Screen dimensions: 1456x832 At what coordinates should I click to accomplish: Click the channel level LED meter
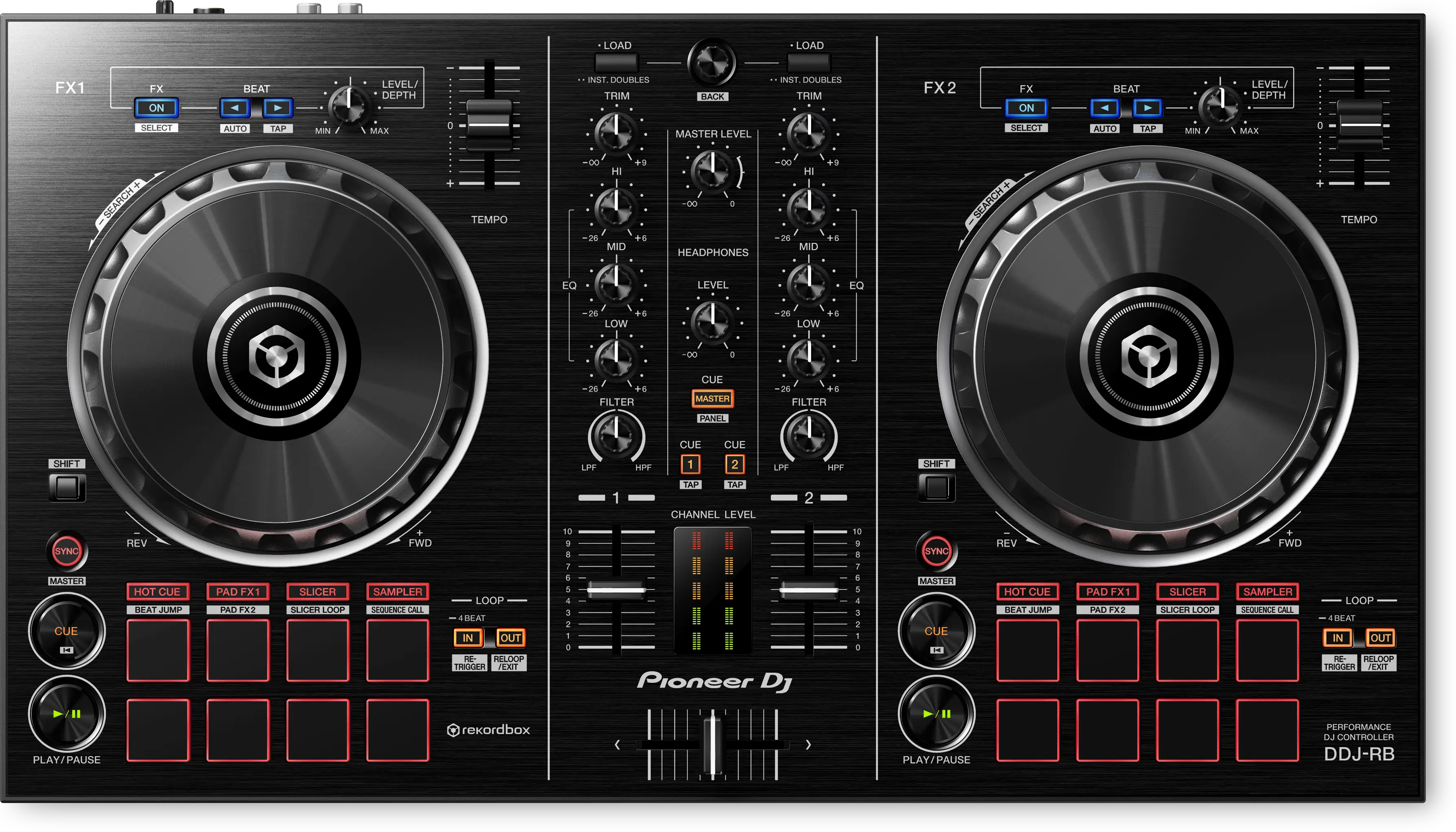point(712,591)
